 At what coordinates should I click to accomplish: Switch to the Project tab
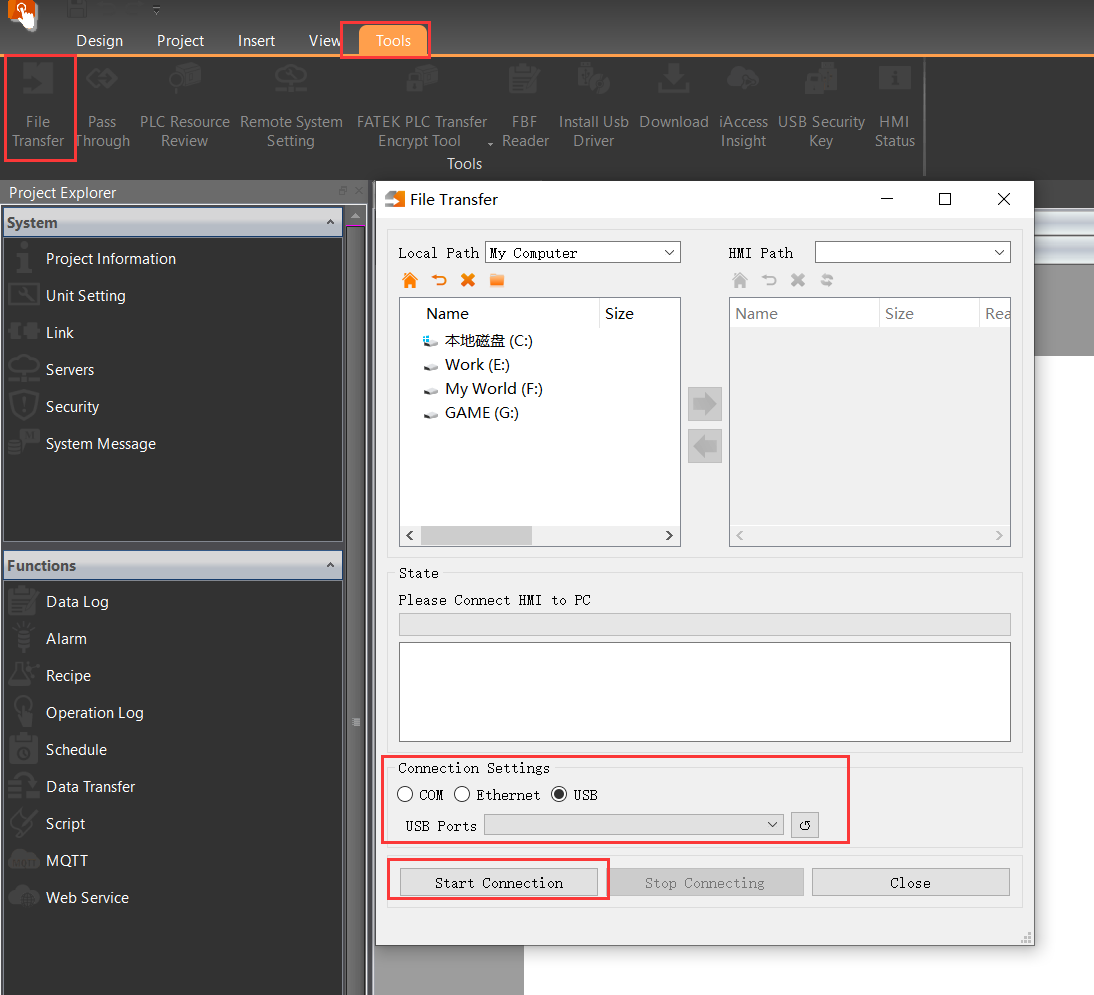click(x=180, y=40)
